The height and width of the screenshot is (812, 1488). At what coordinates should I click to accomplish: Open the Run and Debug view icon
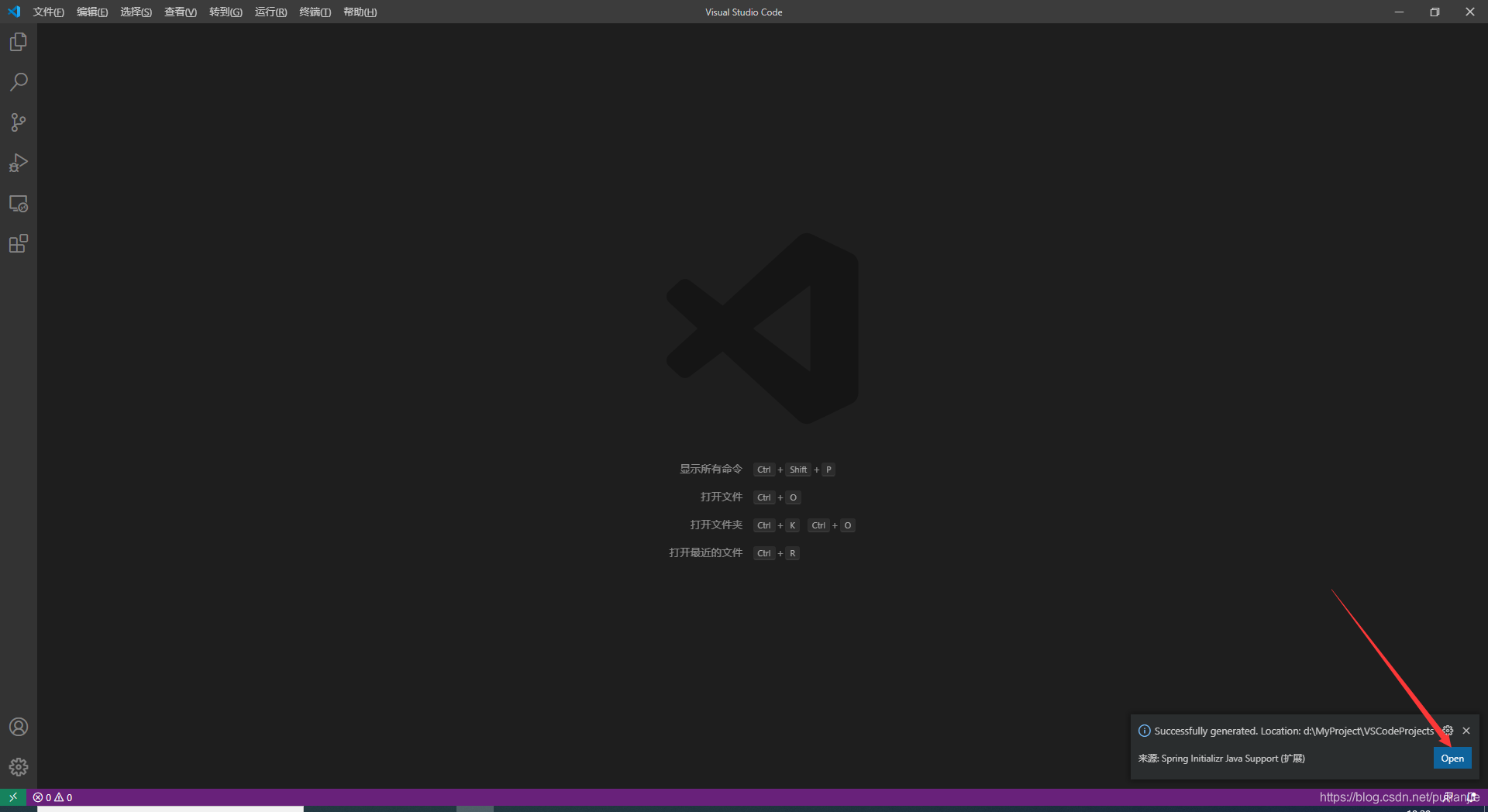click(19, 163)
